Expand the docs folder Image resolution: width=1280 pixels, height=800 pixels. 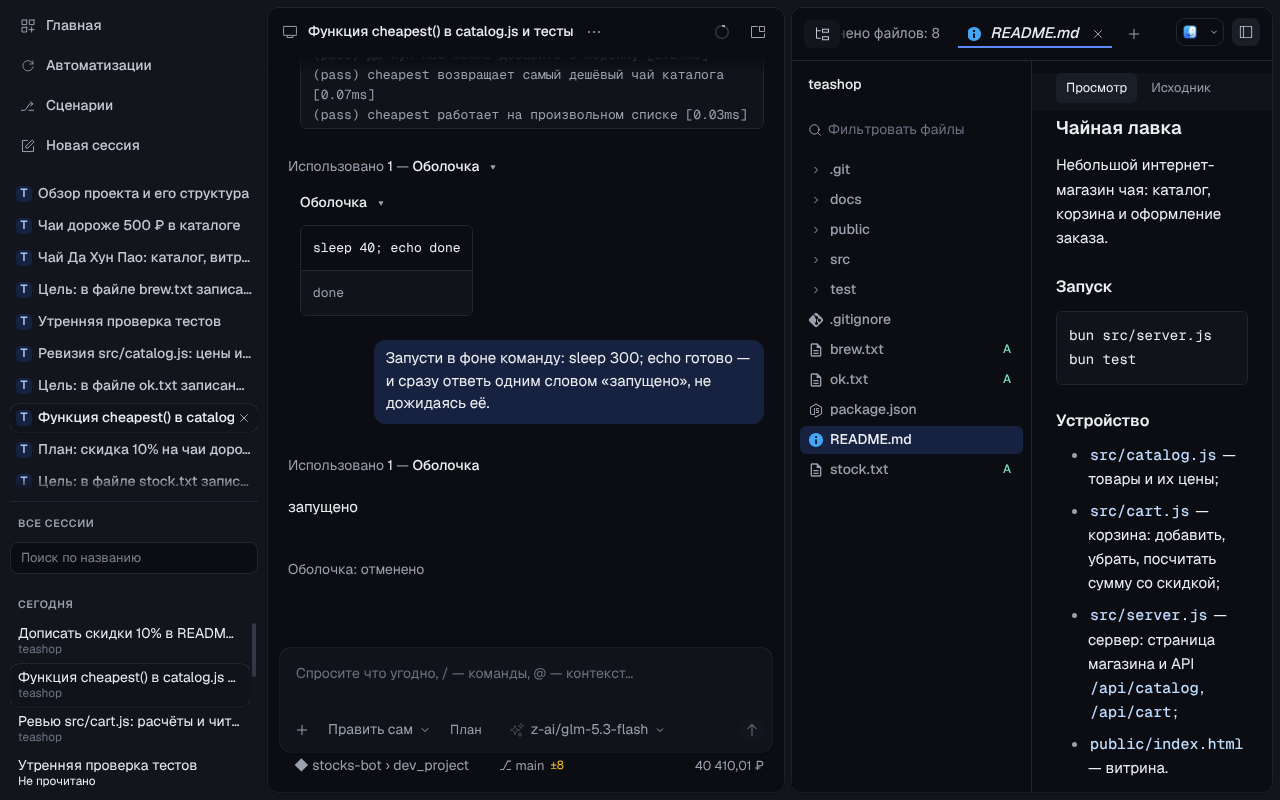click(911, 199)
